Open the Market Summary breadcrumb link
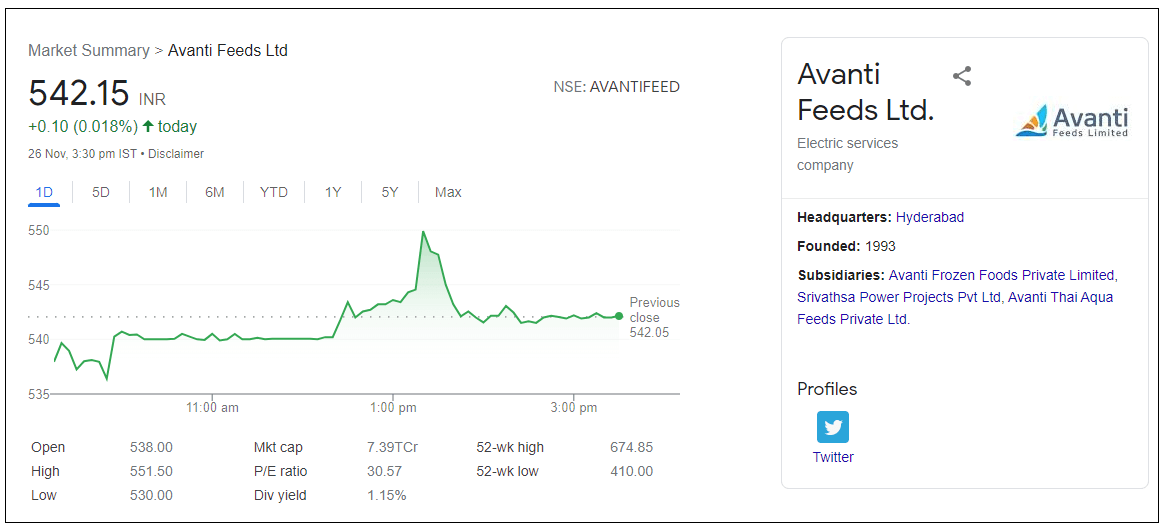1166x529 pixels. [88, 51]
